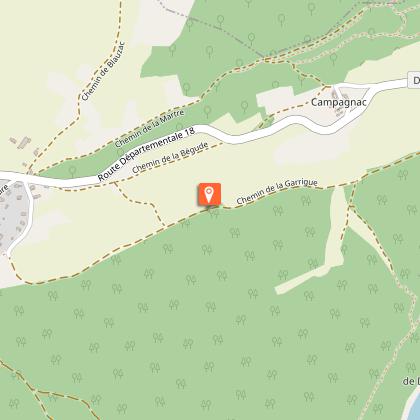This screenshot has width=420, height=420.
Task: Click the partial 'de L' label near water
Action: tap(411, 381)
